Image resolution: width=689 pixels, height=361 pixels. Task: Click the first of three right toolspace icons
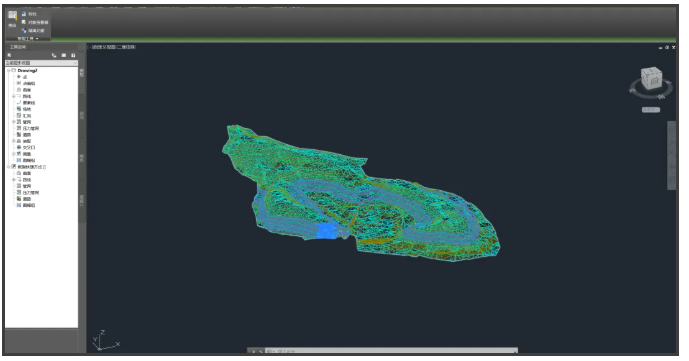click(54, 55)
